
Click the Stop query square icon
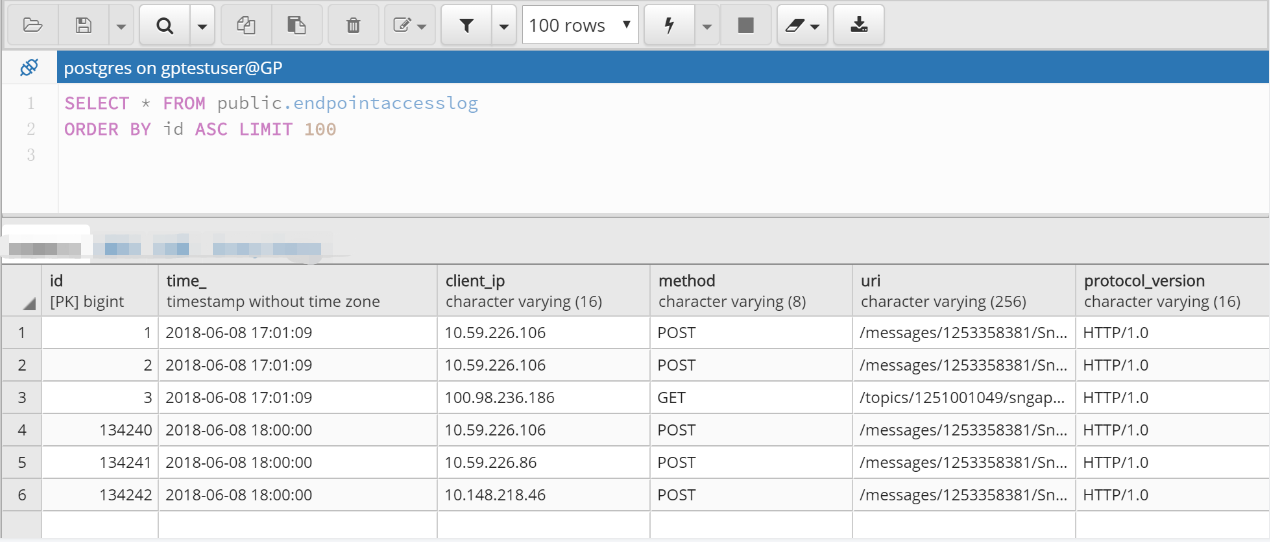pos(746,25)
